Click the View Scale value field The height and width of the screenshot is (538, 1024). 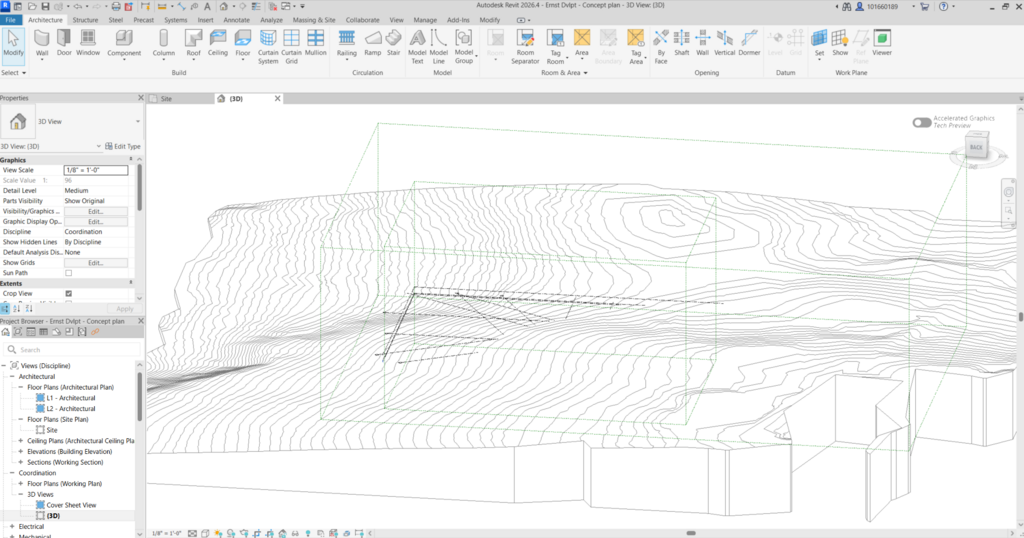click(x=95, y=170)
